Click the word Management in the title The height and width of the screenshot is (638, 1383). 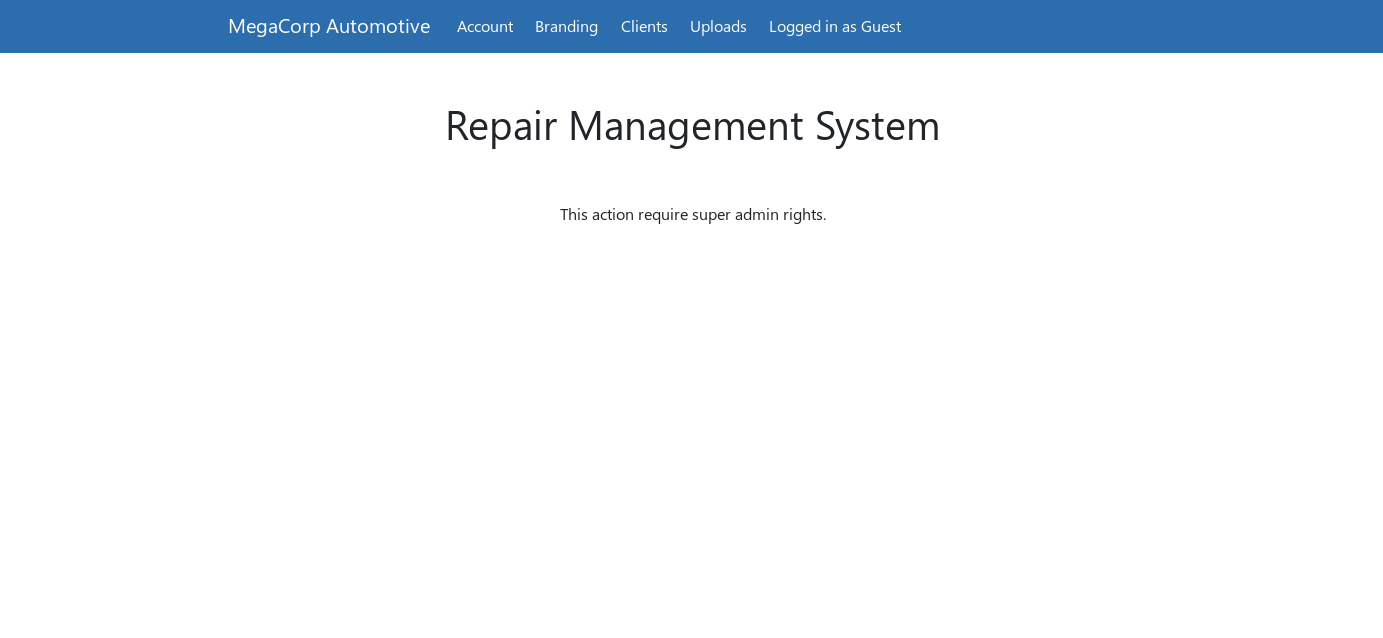click(685, 125)
